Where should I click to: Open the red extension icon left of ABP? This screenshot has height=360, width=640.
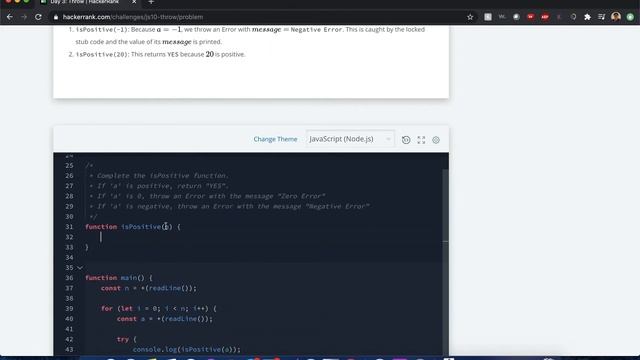531,17
